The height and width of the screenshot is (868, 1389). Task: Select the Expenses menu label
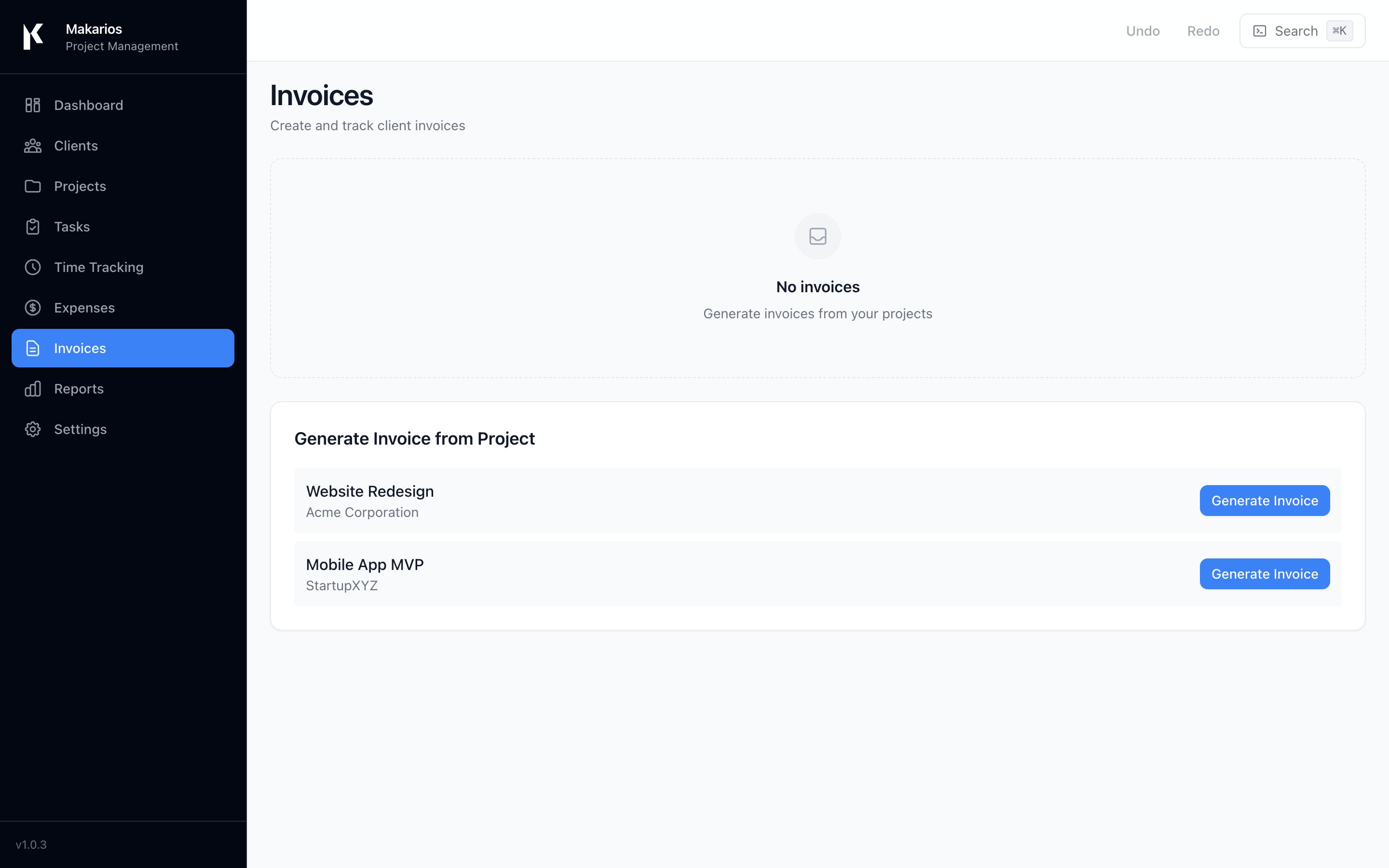84,308
